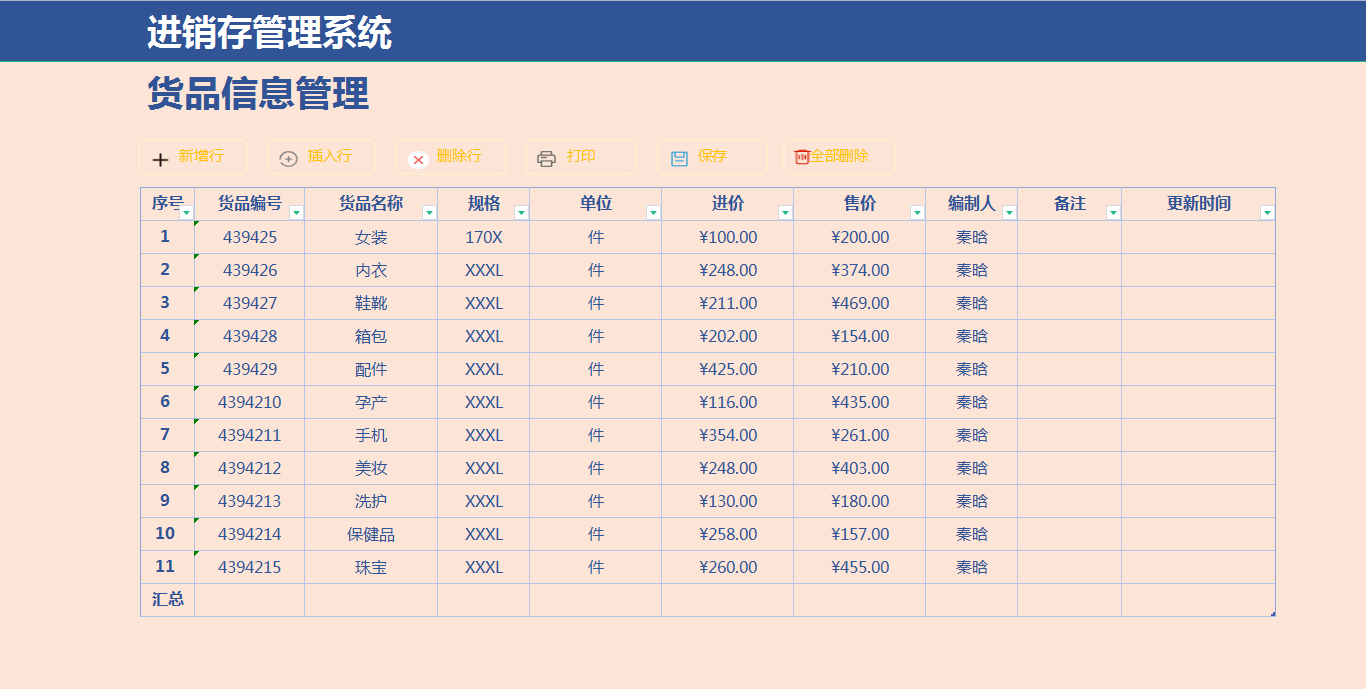Select the cell containing 女装
1366x689 pixels.
[370, 237]
